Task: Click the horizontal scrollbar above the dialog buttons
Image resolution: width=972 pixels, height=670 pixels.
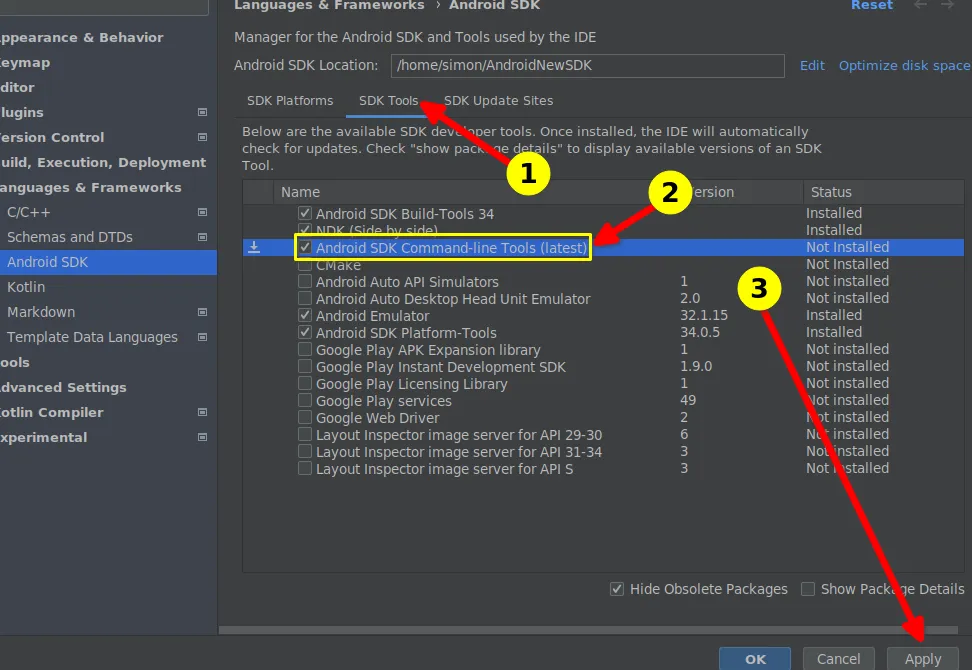Action: (588, 630)
